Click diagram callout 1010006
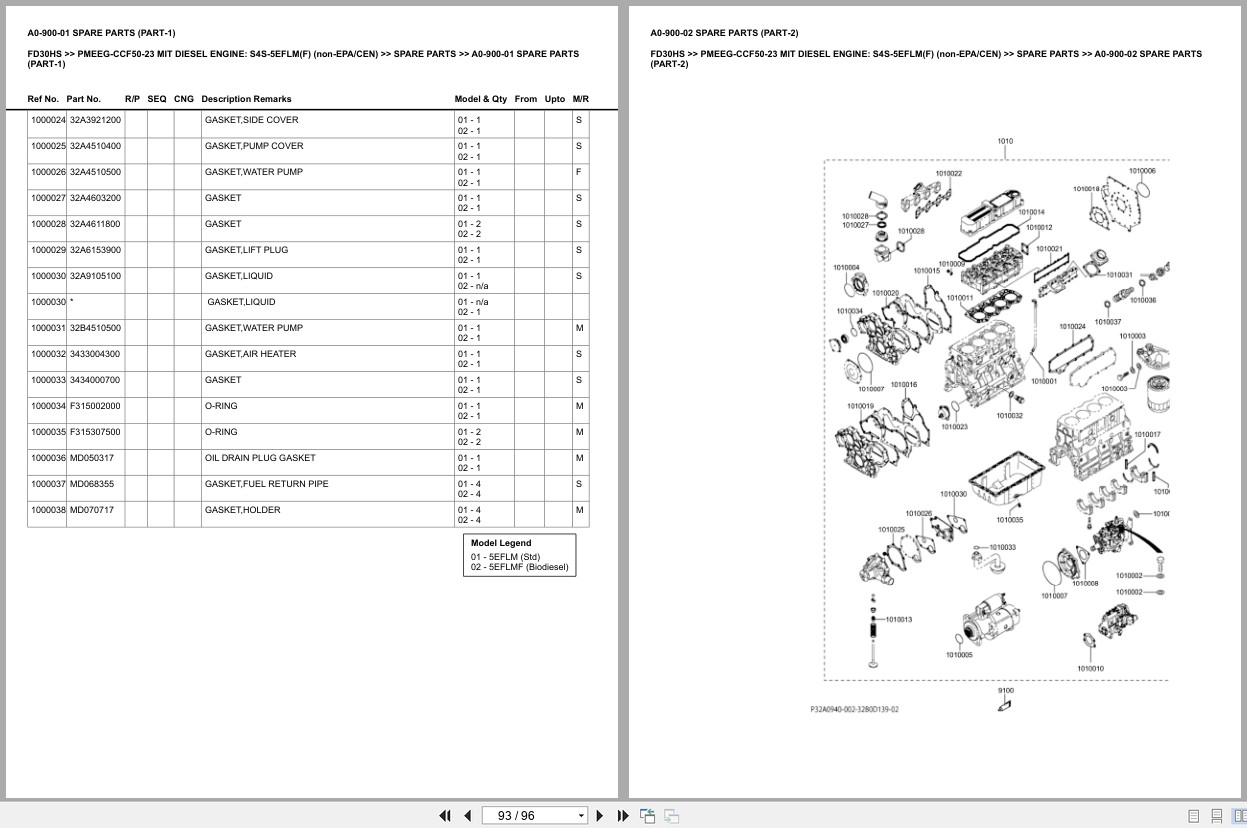1247x828 pixels. pyautogui.click(x=1142, y=171)
